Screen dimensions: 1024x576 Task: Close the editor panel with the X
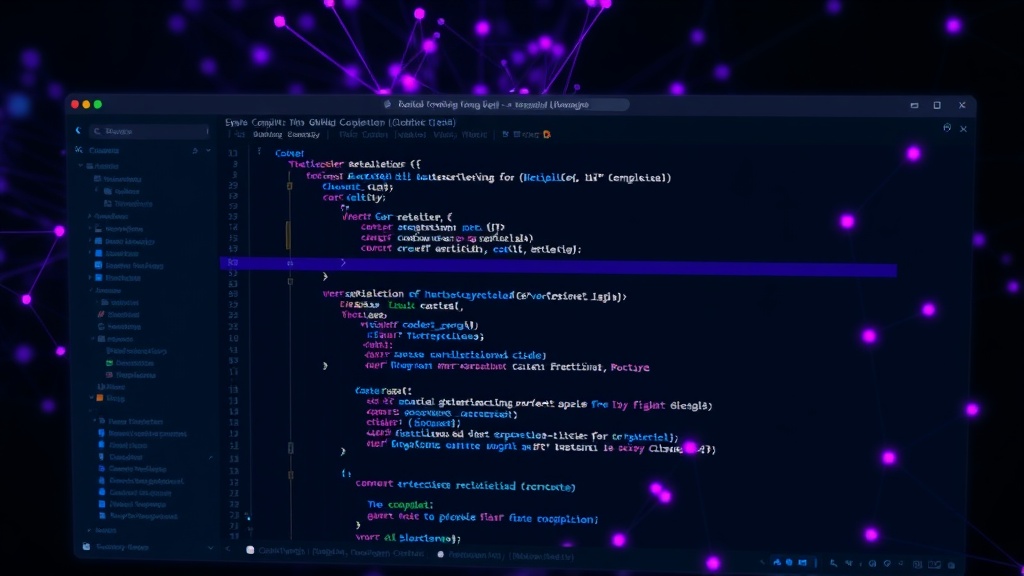(x=963, y=129)
